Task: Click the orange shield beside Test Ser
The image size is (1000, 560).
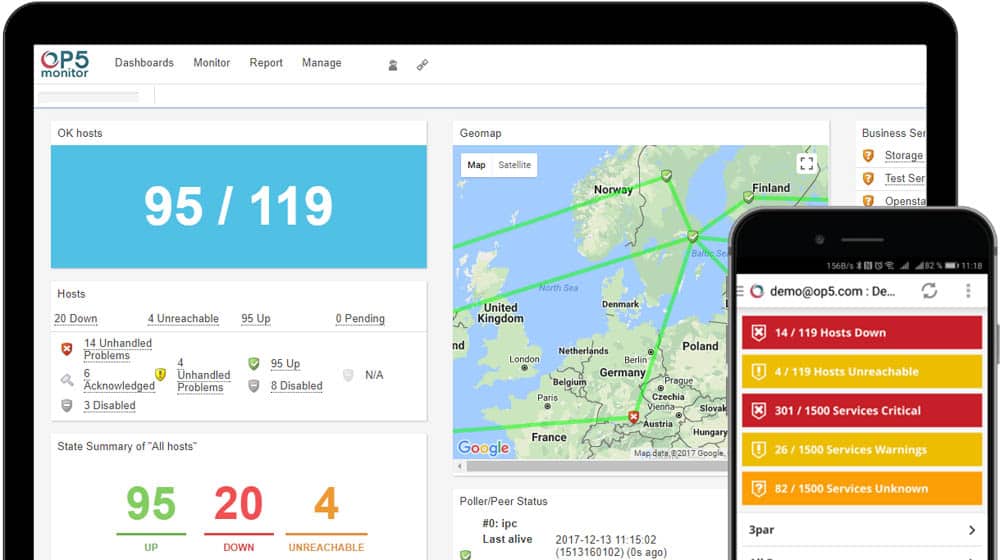Action: (868, 178)
